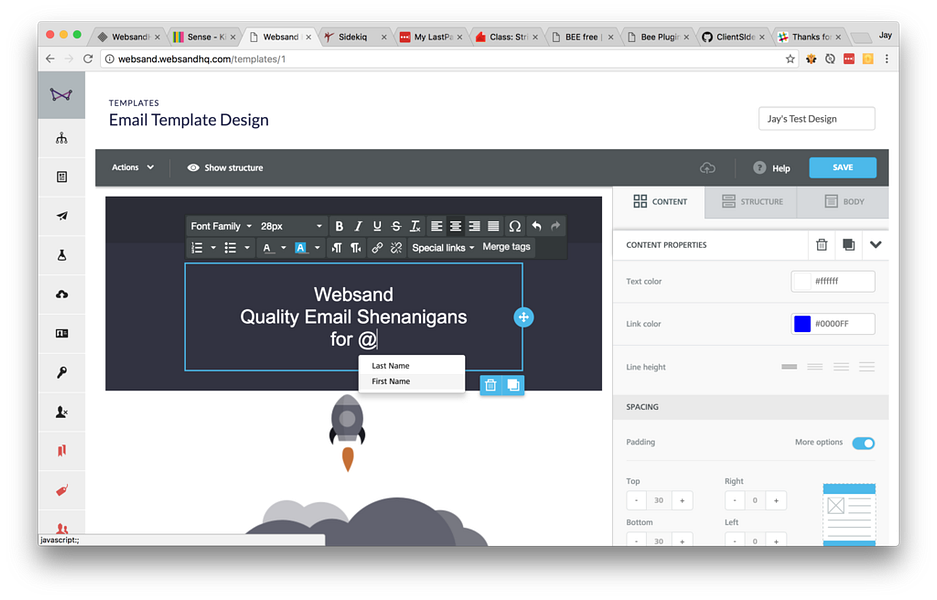Viewport: 937px width, 600px height.
Task: Open the Actions dropdown
Action: click(133, 167)
